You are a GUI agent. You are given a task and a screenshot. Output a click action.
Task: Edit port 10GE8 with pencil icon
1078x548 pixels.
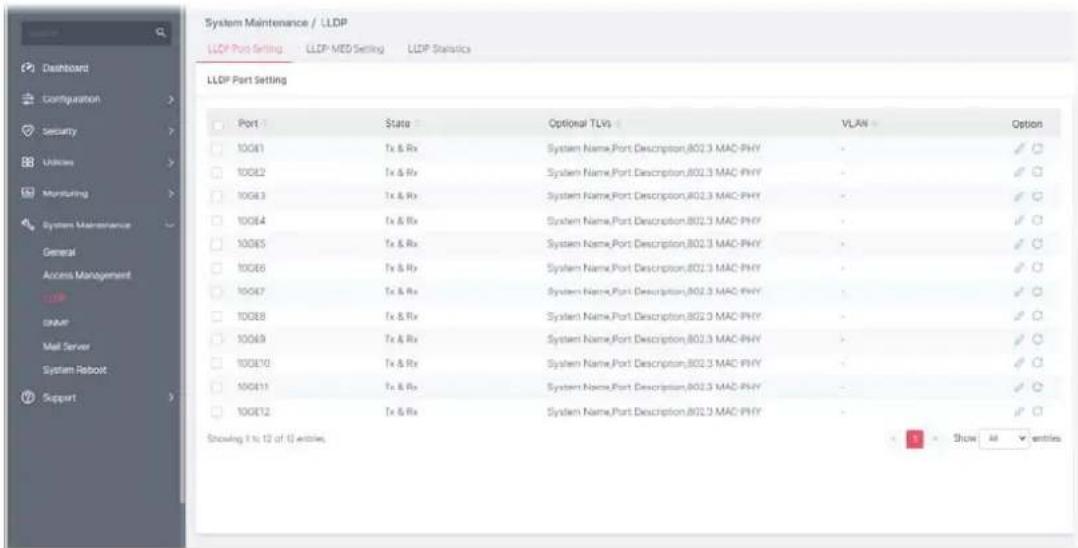coord(1021,316)
